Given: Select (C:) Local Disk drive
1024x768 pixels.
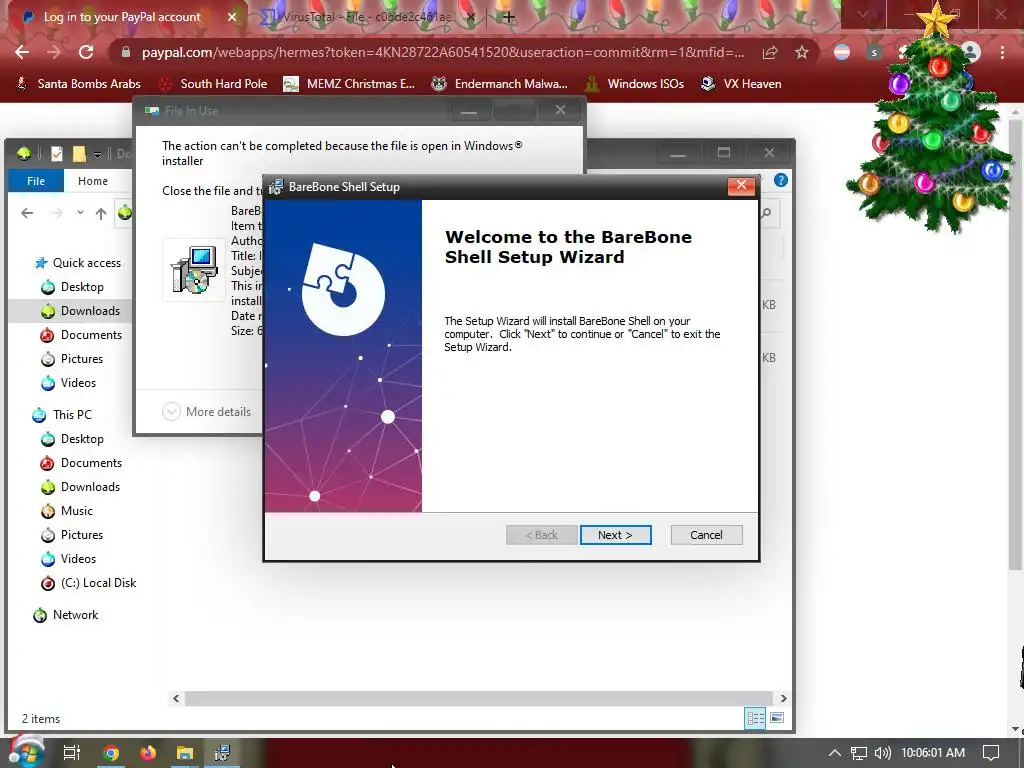Looking at the screenshot, I should (x=89, y=583).
